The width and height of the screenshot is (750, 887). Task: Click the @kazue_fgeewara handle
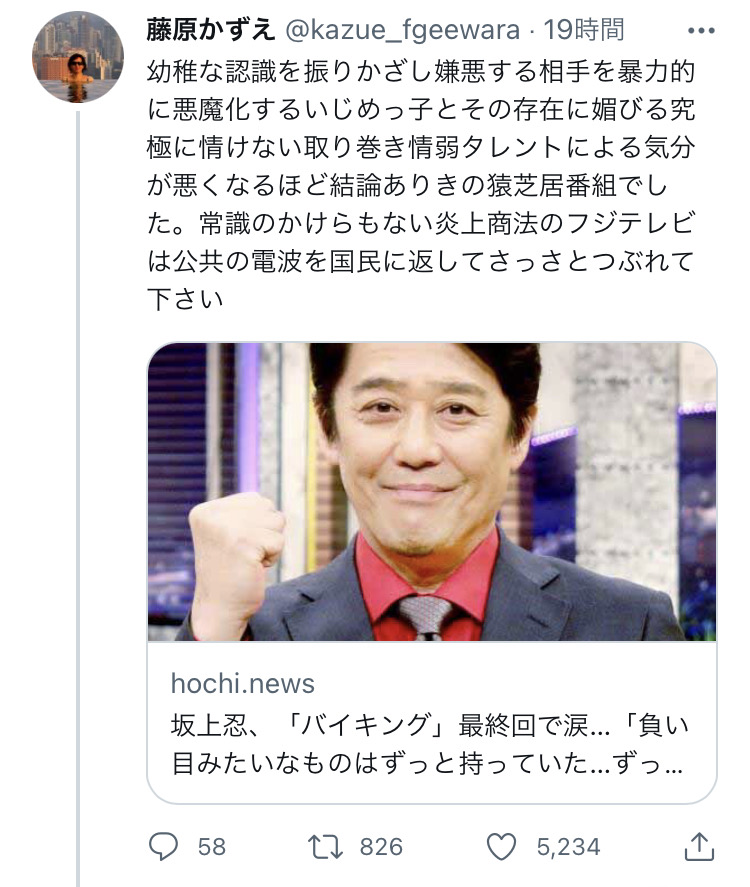[x=402, y=30]
